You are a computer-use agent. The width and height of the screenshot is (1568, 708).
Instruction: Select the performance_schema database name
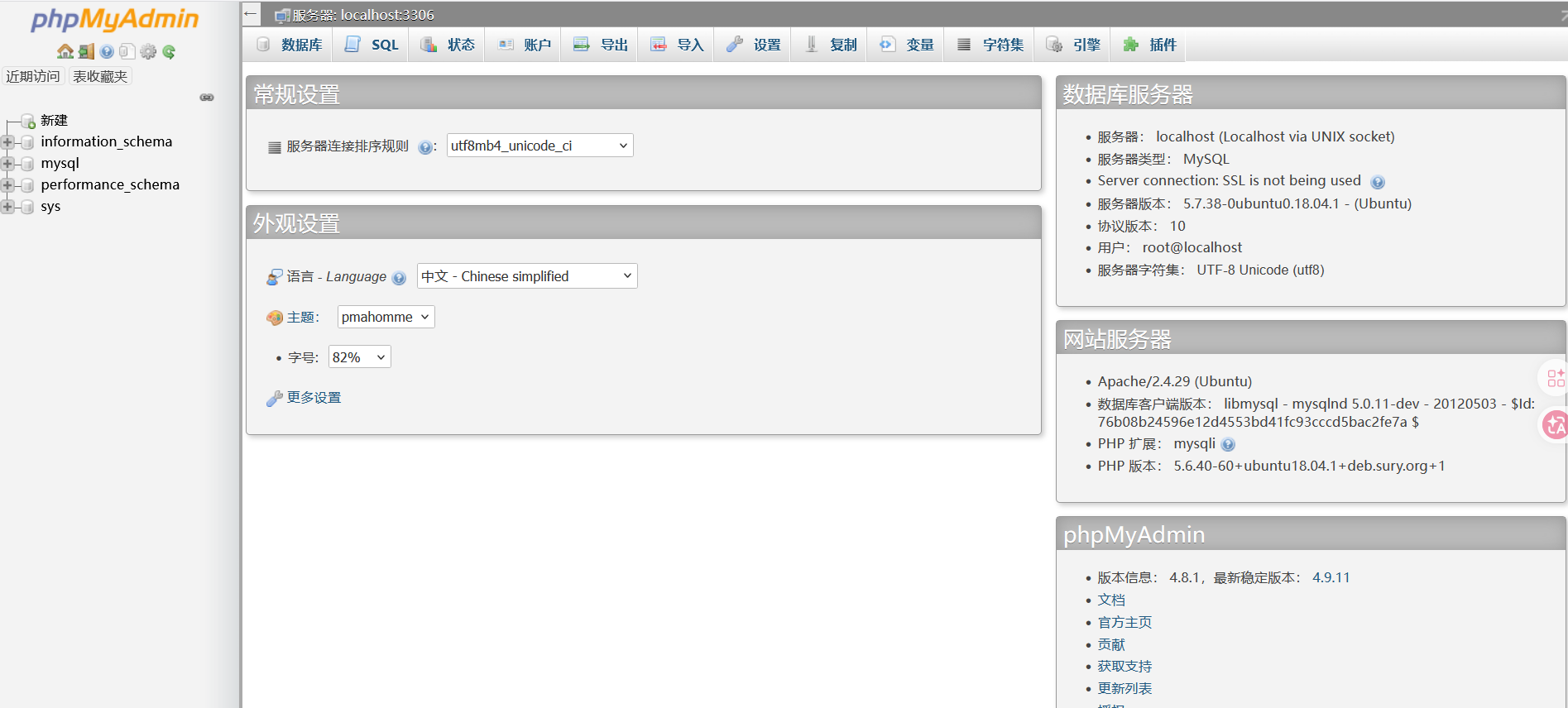(x=110, y=184)
